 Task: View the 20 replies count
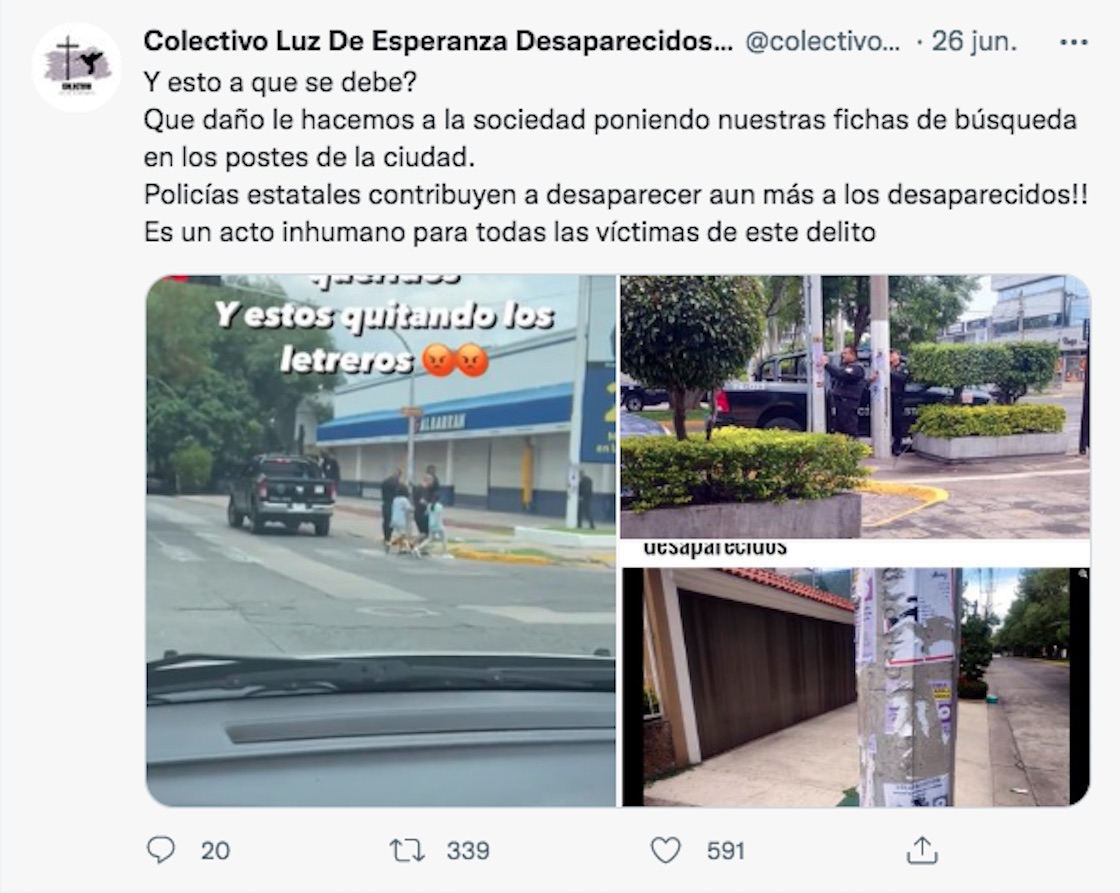tap(215, 851)
